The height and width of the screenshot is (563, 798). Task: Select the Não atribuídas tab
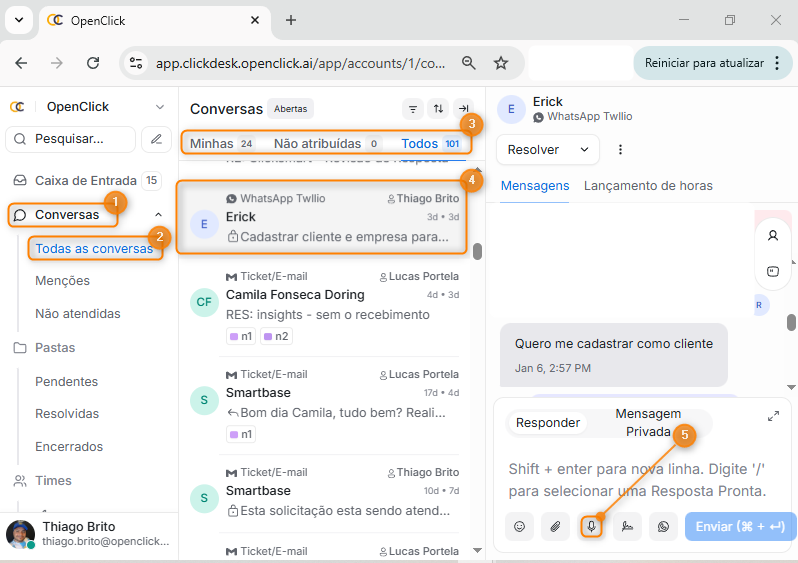click(x=317, y=144)
